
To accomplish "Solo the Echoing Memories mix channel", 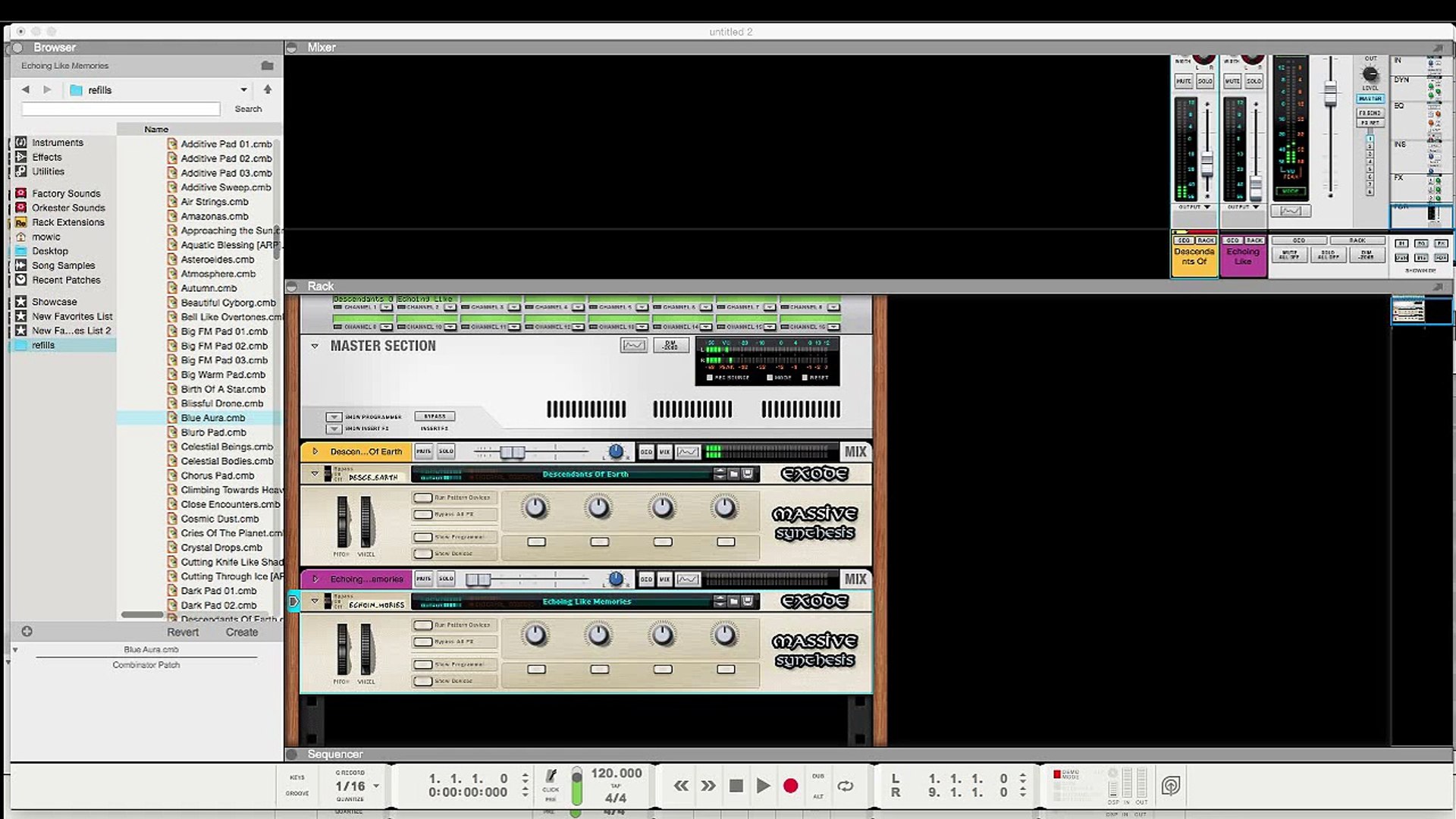I will click(446, 579).
